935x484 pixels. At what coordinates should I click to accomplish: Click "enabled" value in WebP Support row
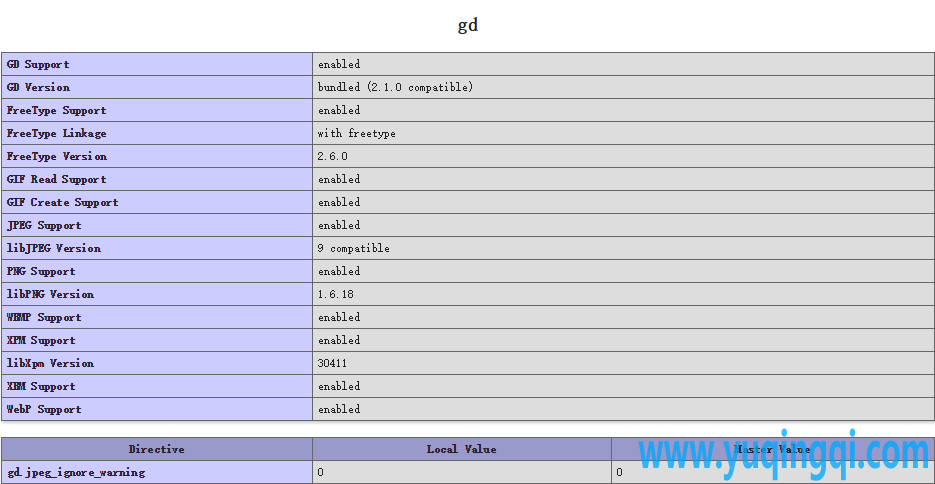coord(339,409)
